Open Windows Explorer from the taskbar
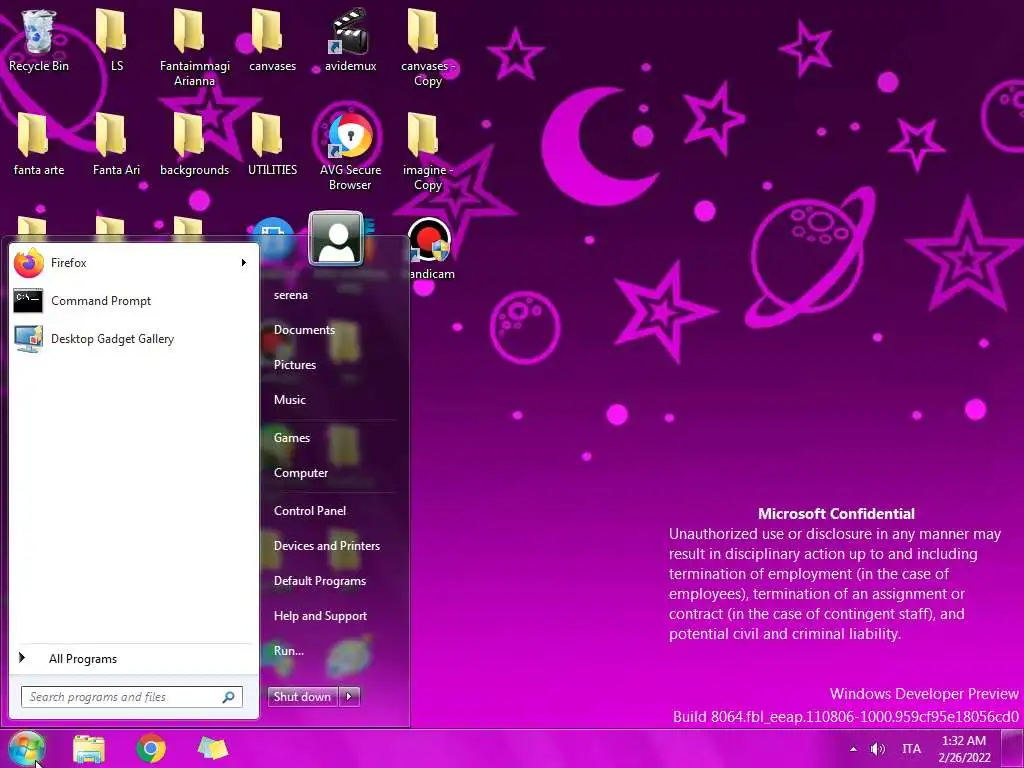Image resolution: width=1024 pixels, height=768 pixels. pyautogui.click(x=89, y=749)
